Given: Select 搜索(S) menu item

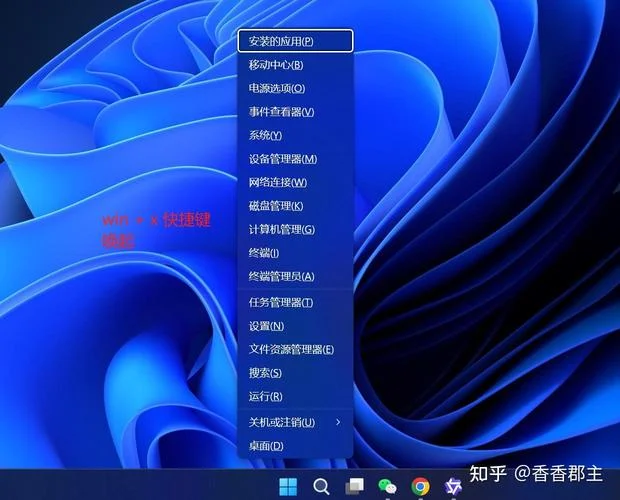Looking at the screenshot, I should coord(295,372).
